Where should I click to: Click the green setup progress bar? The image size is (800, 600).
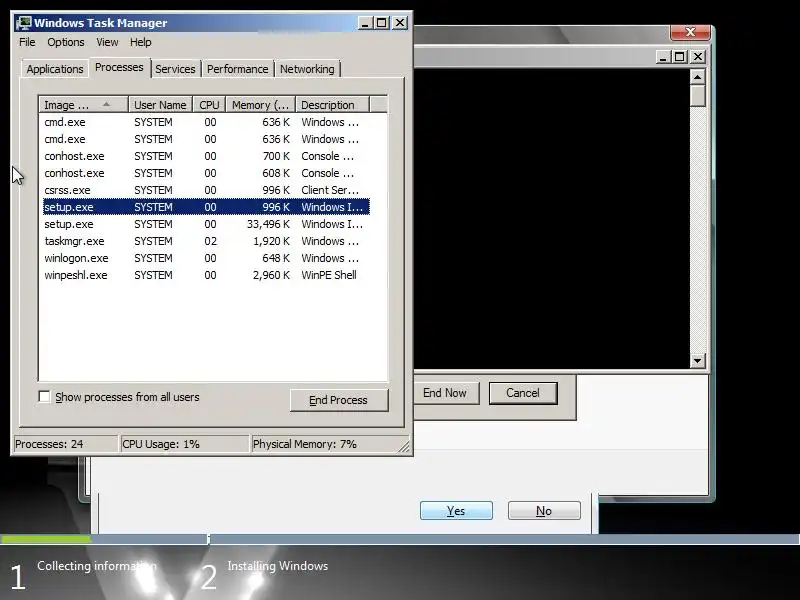(46, 539)
